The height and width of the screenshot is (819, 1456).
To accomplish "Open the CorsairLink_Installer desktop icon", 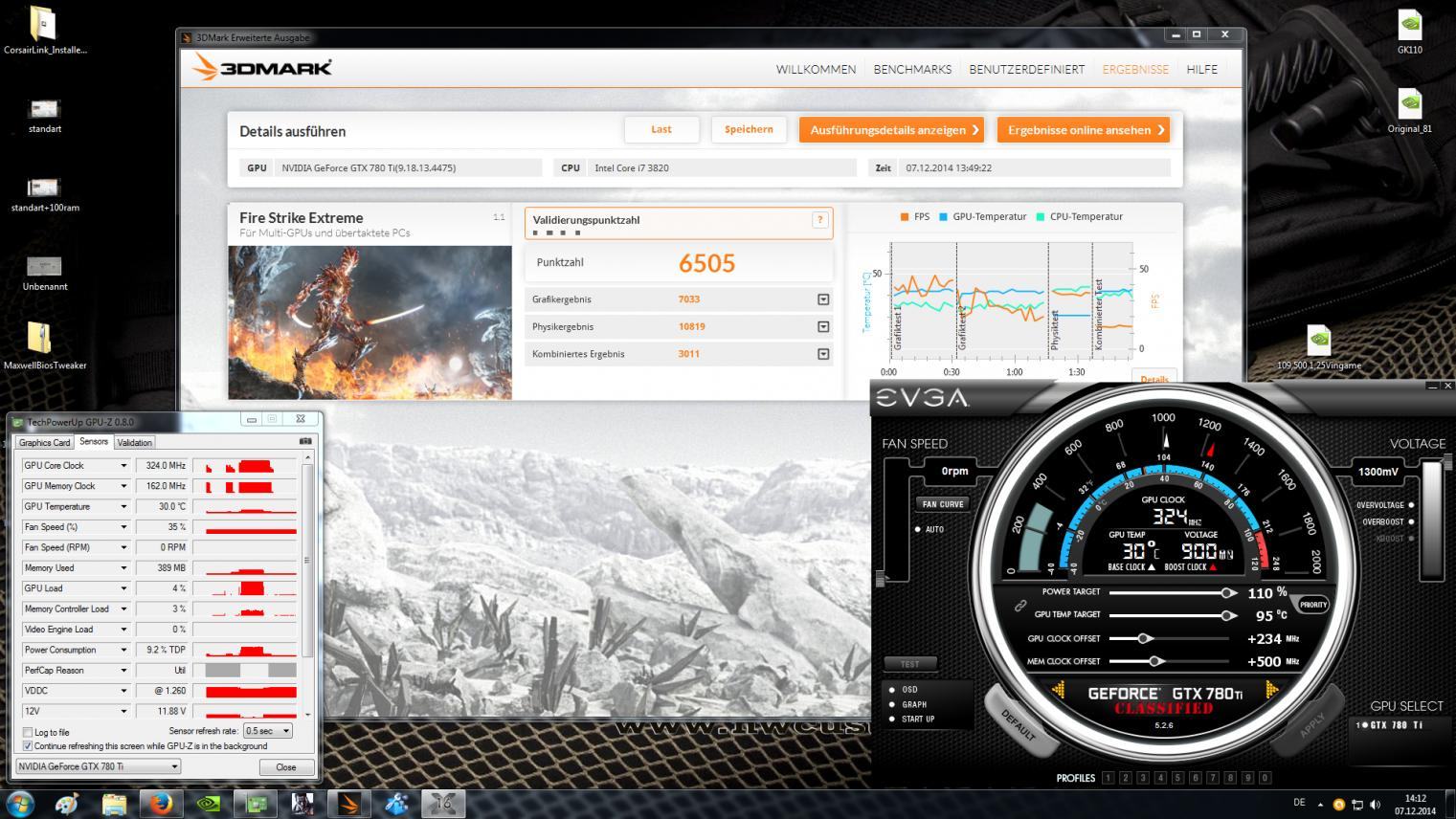I will point(44,31).
